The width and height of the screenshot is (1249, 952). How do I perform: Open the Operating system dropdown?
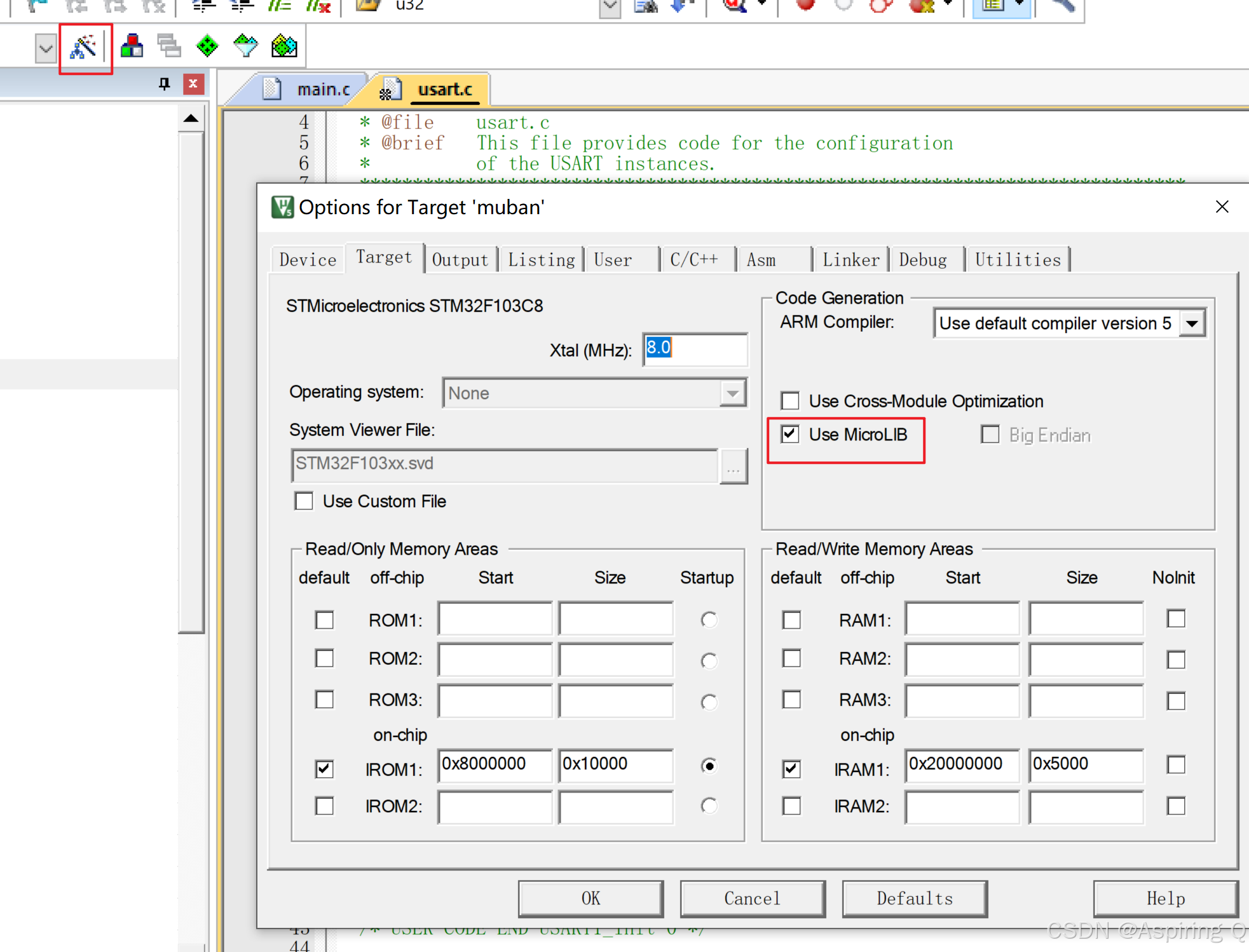pos(733,393)
